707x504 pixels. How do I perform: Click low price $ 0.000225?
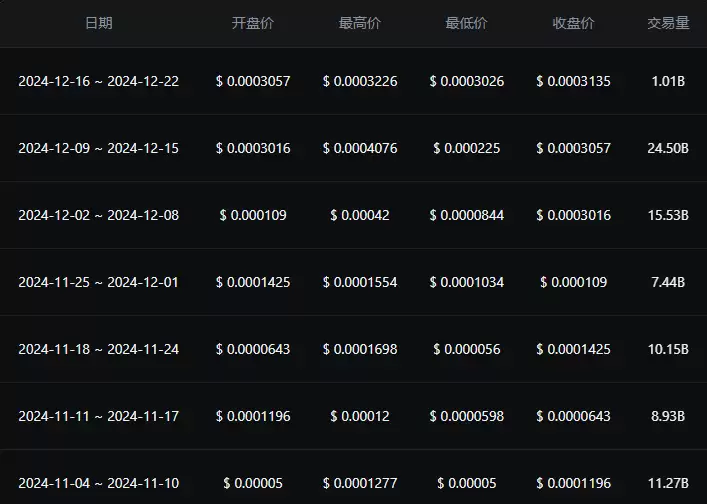pos(467,148)
